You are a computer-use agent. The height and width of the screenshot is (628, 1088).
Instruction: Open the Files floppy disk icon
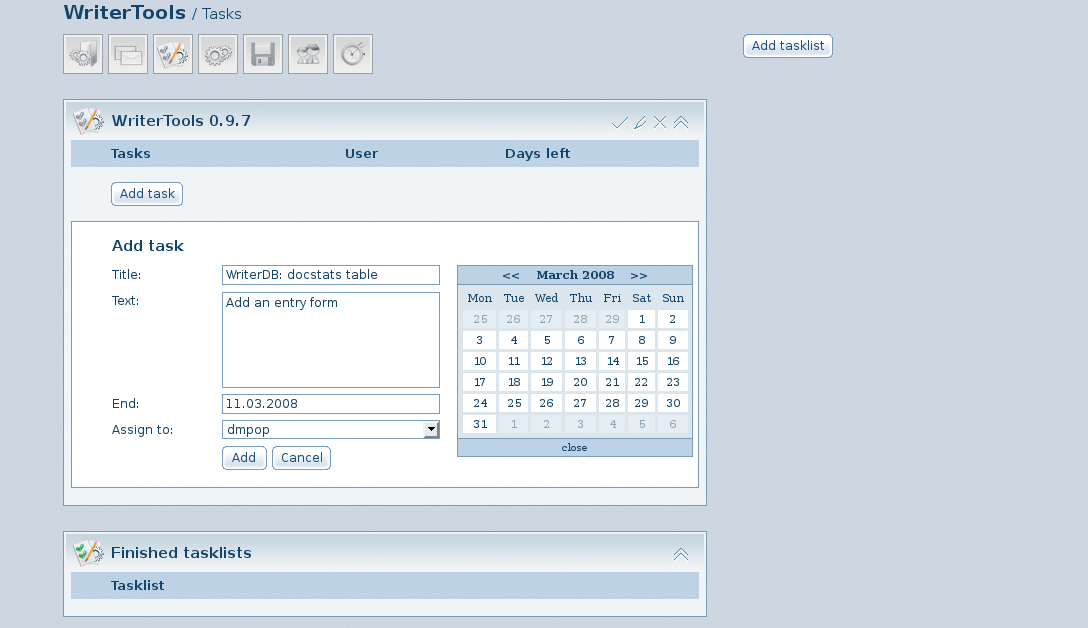pyautogui.click(x=263, y=54)
